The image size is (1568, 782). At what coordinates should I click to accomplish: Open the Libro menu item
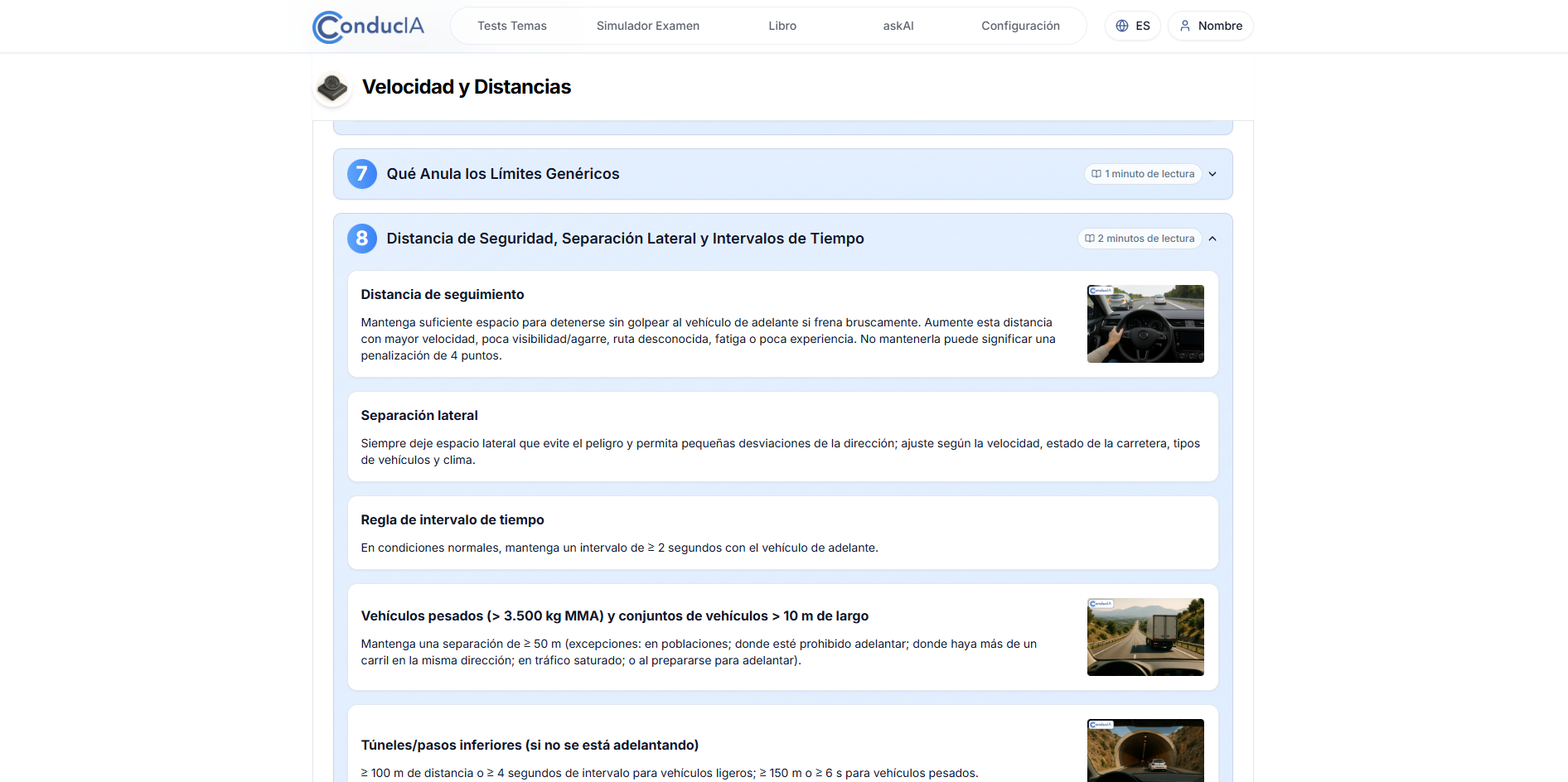(782, 26)
